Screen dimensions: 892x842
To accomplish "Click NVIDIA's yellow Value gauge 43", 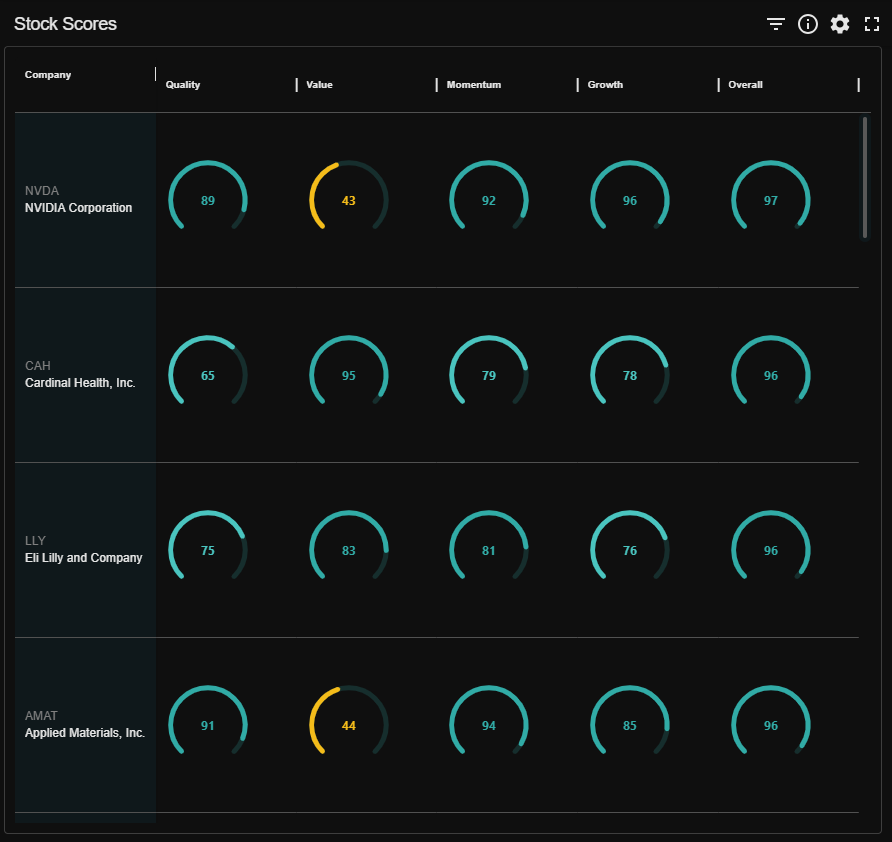I will tap(348, 200).
